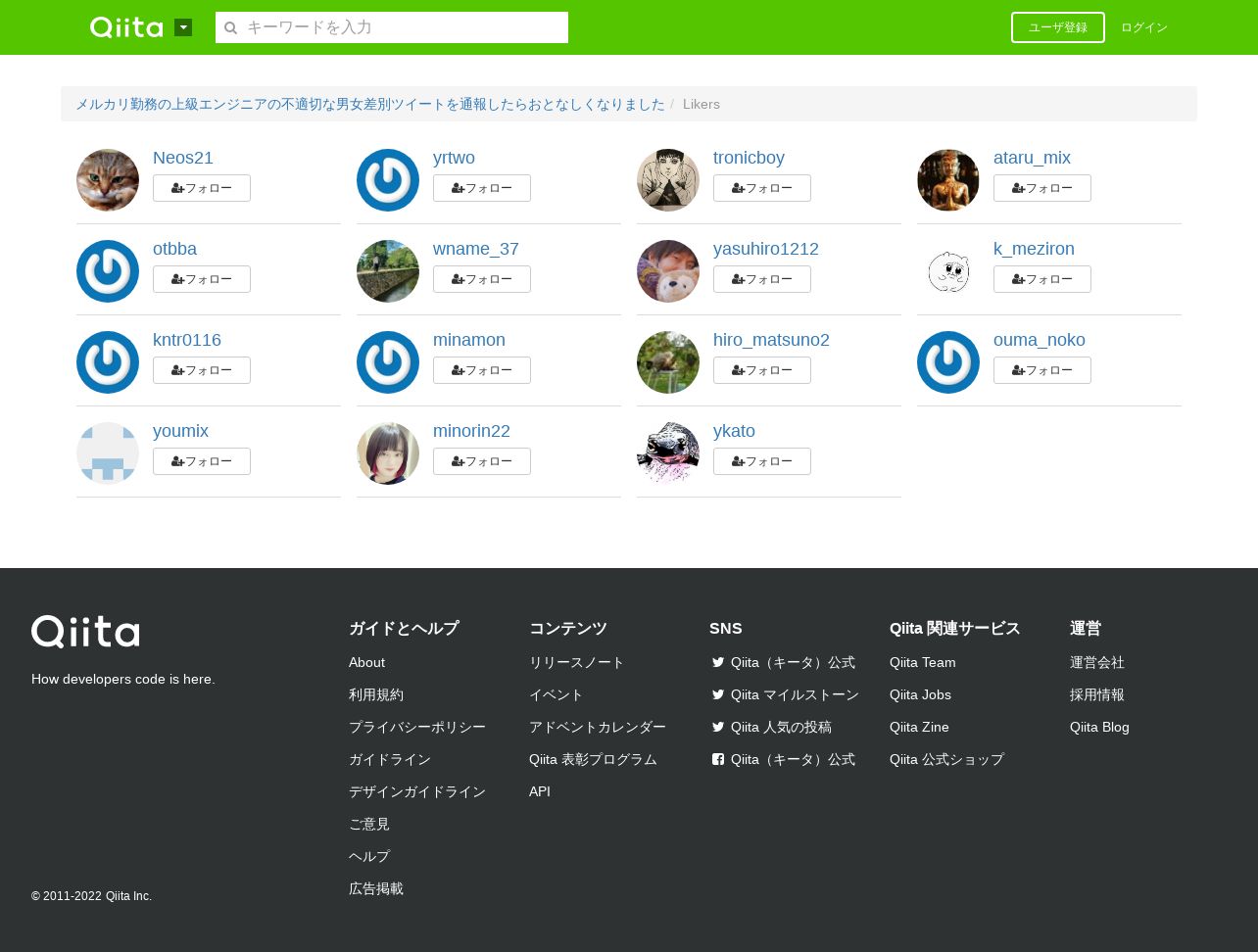Open Twitter Qiita(キータ)公式 link
The height and width of the screenshot is (952, 1258).
coord(783,662)
